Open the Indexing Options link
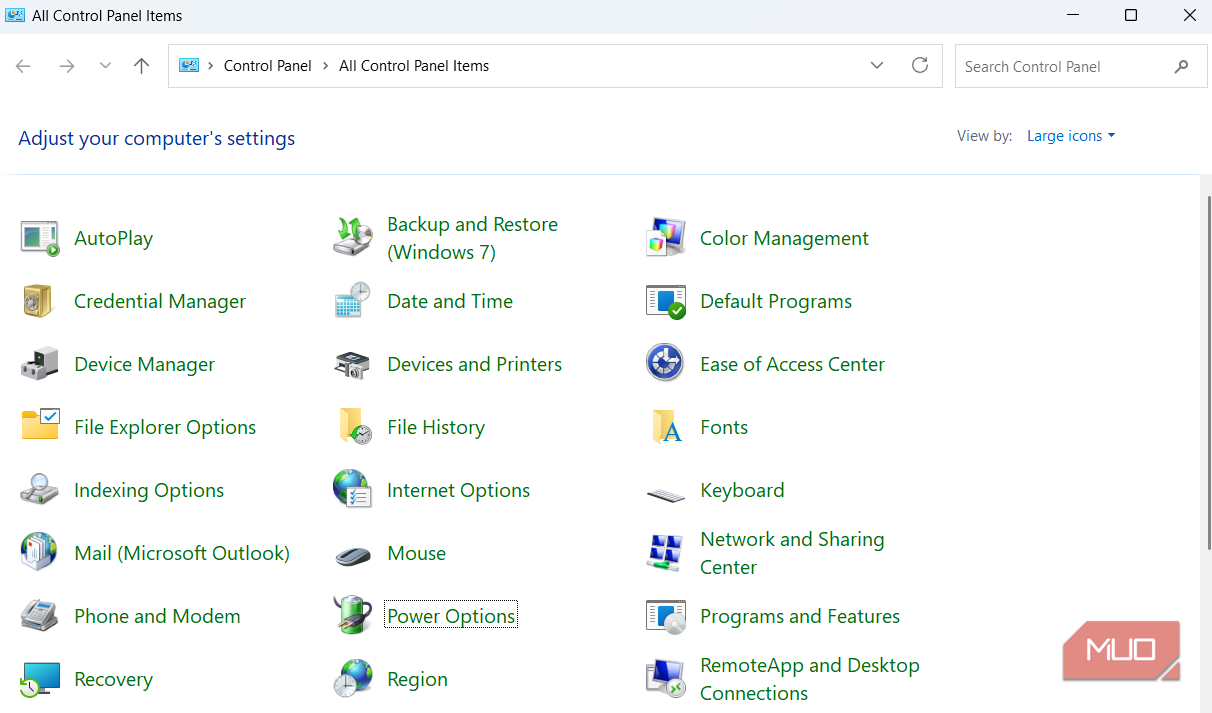1212x713 pixels. pyautogui.click(x=149, y=490)
